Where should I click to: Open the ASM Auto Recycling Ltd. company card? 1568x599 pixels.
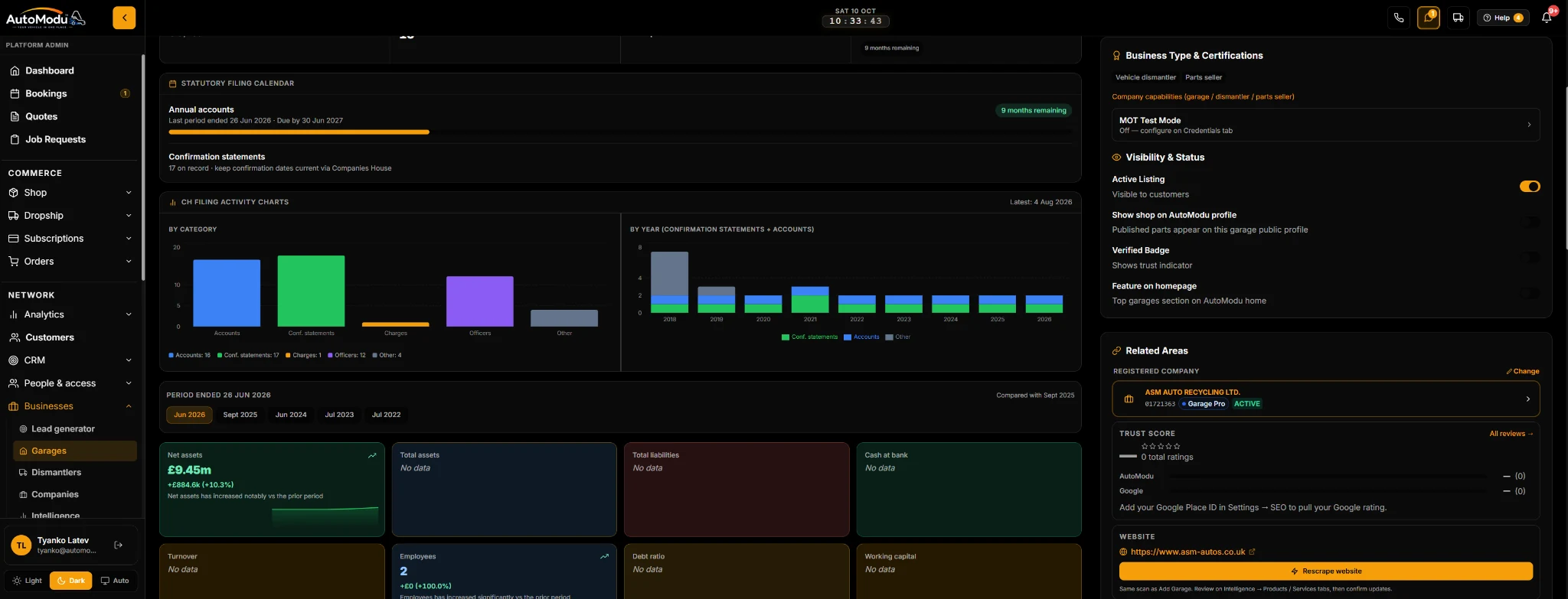(1326, 399)
